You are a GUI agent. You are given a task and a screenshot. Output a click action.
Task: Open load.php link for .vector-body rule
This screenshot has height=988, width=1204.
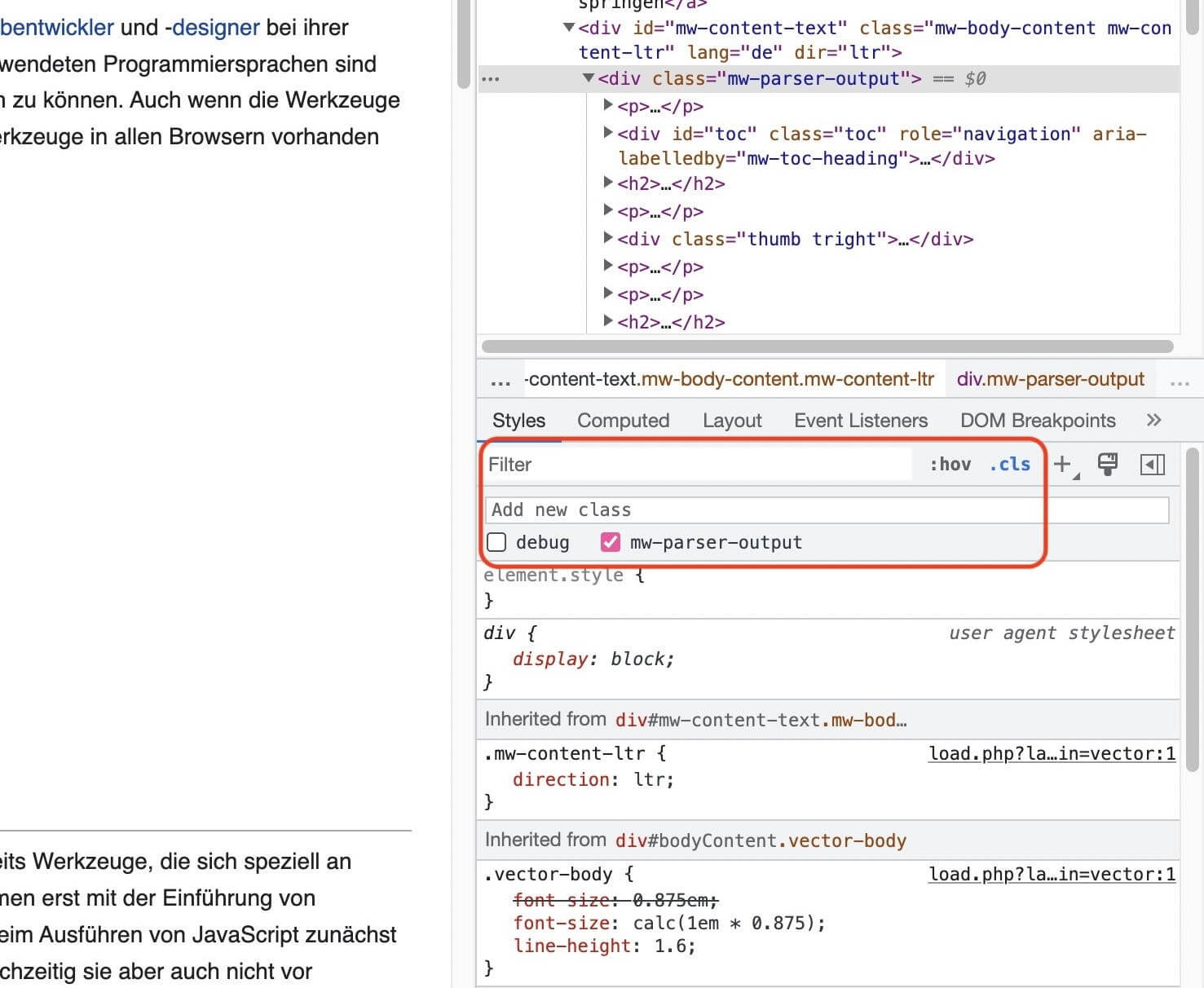[x=1052, y=875]
